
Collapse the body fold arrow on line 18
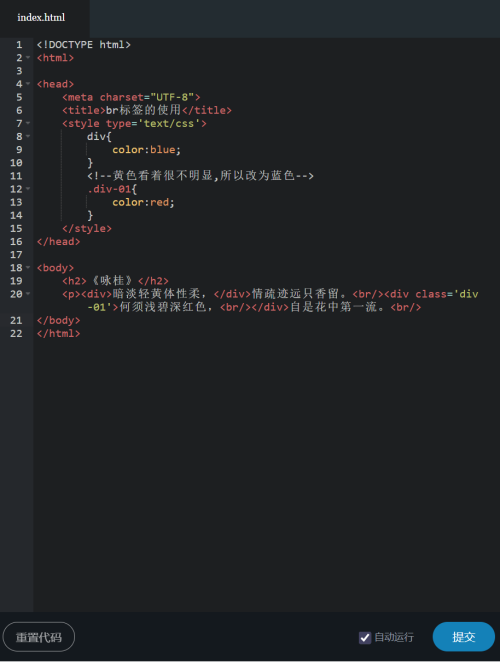pyautogui.click(x=28, y=267)
